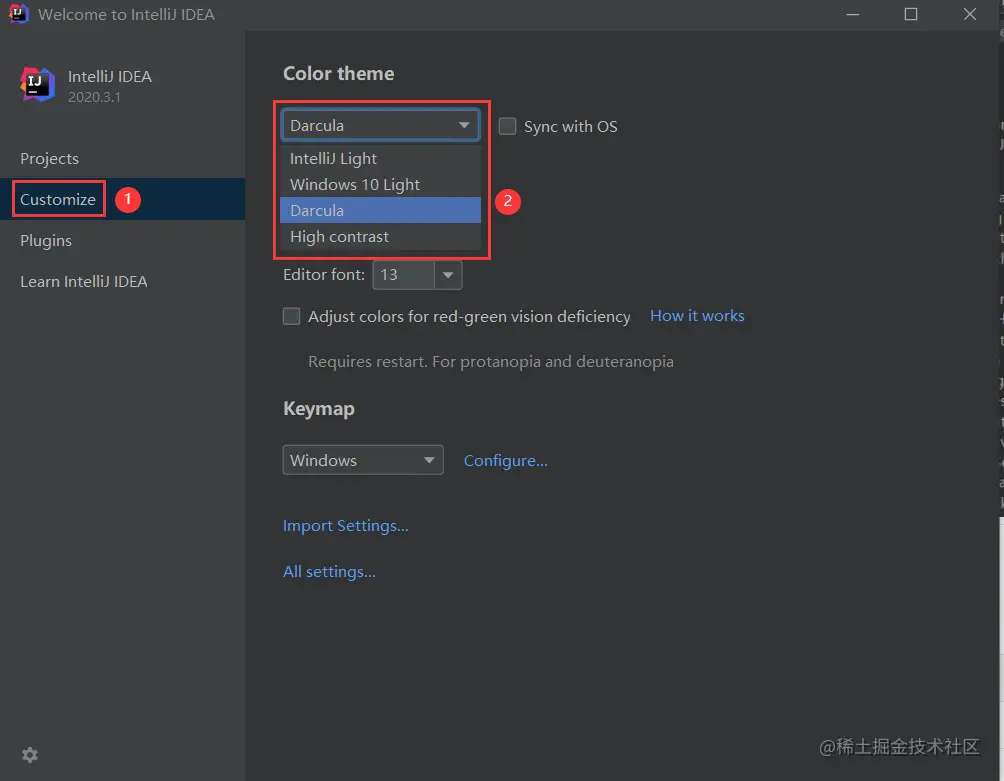Click the Editor font value field
This screenshot has width=1004, height=781.
404,275
